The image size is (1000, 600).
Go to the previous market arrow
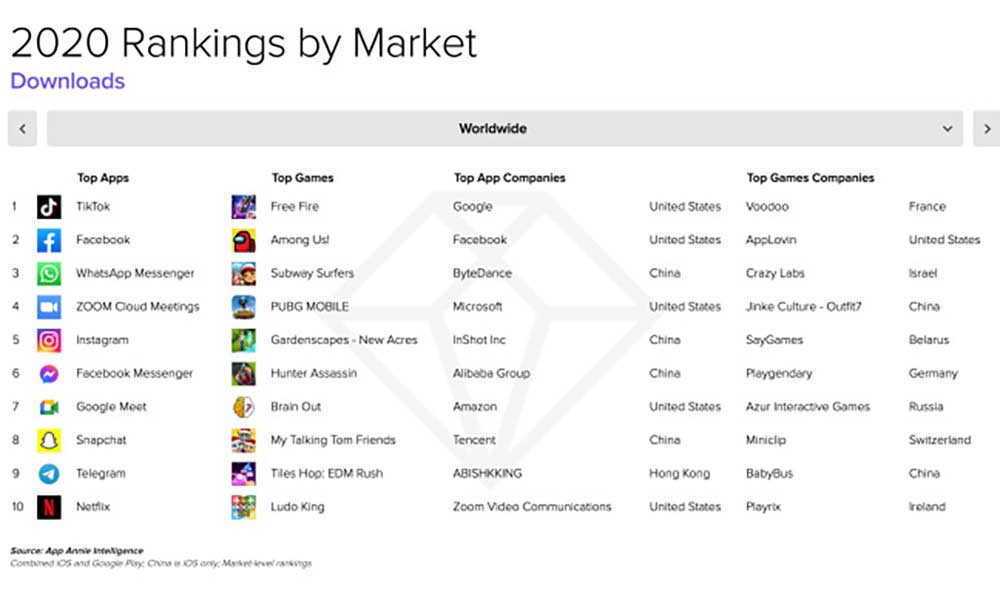coord(22,128)
